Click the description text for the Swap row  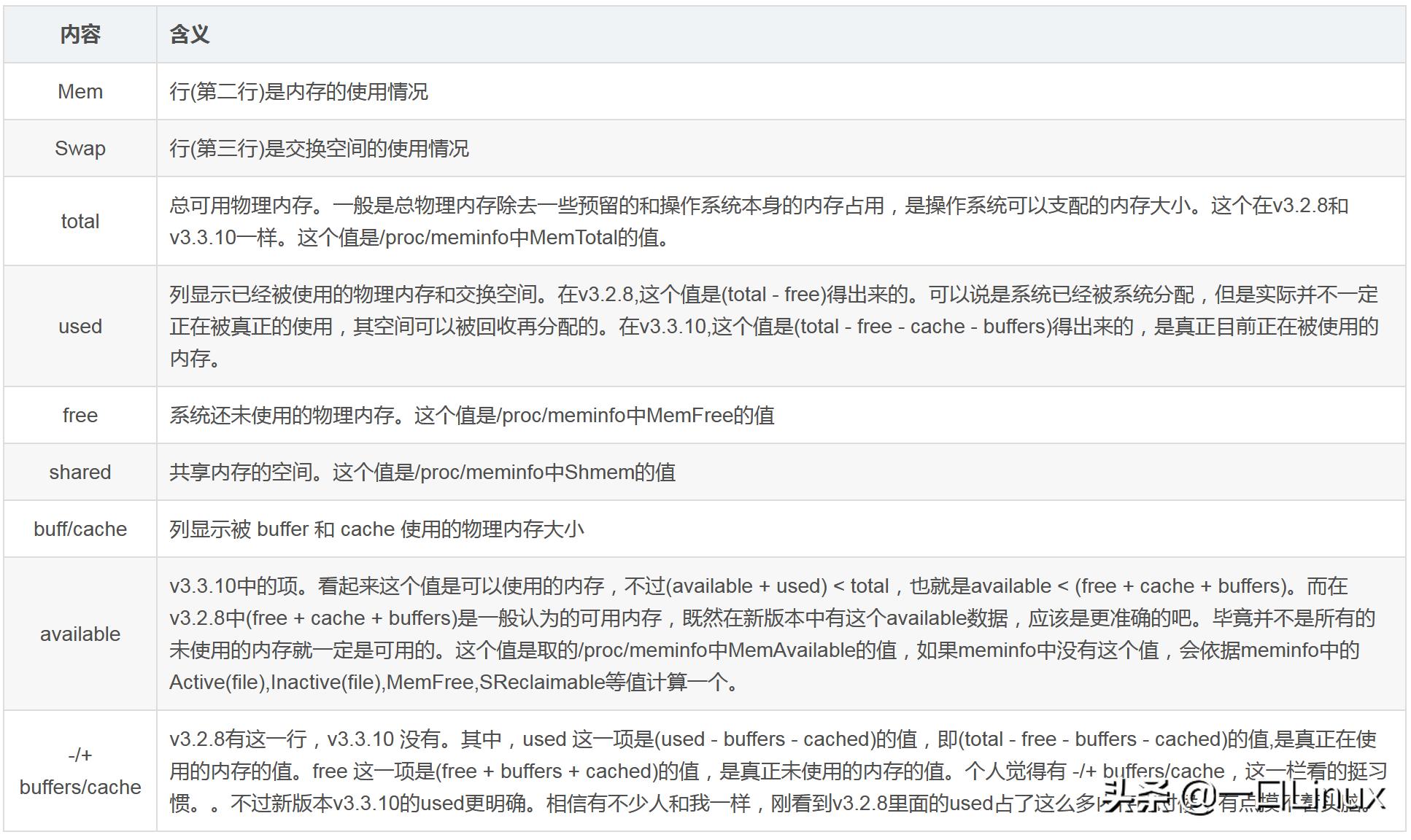(321, 148)
